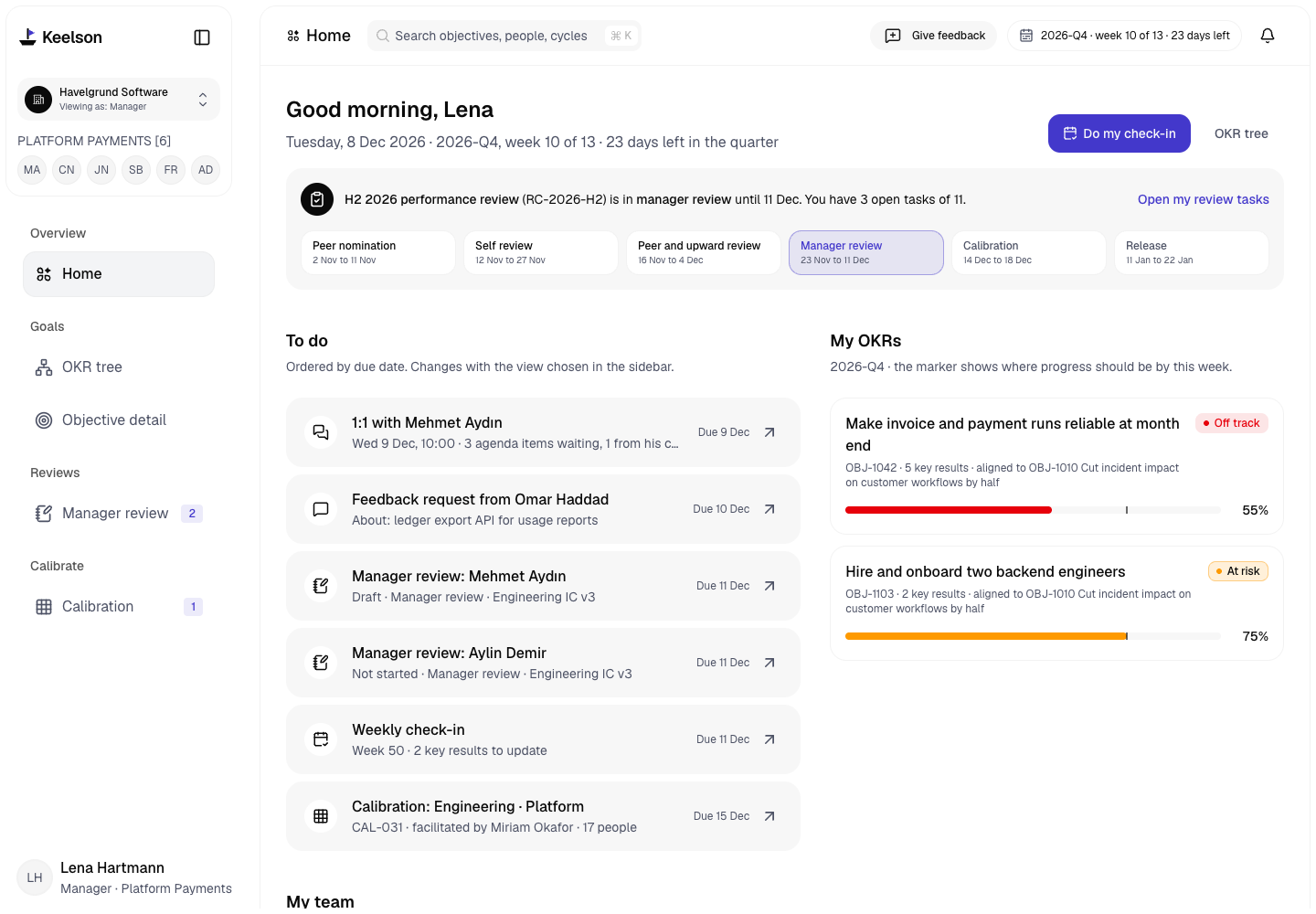Click the OKR tree button beside check-in
The width and height of the screenshot is (1316, 914).
tap(1241, 133)
